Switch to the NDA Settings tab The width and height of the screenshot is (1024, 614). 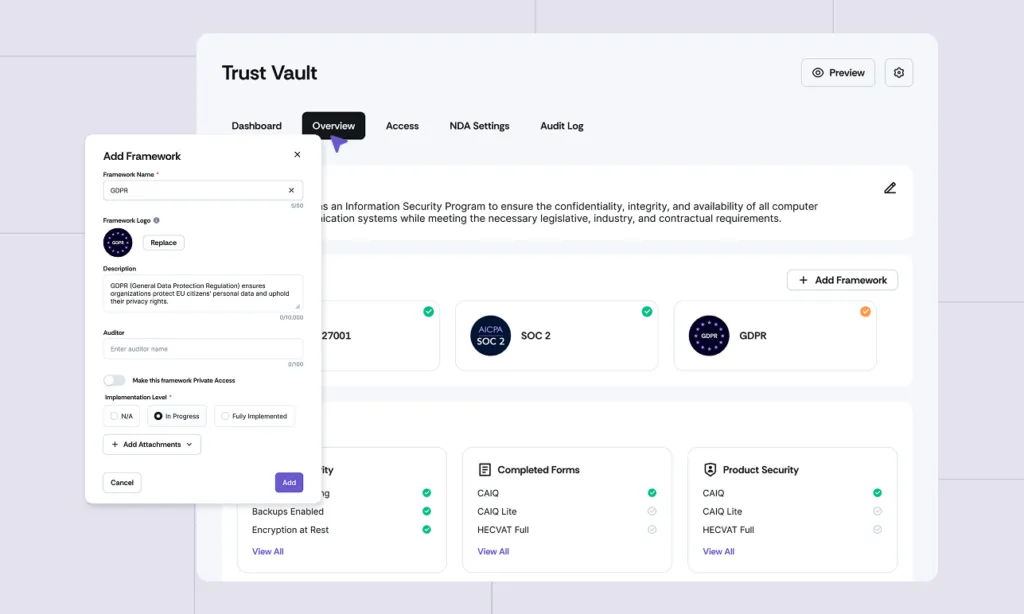coord(477,126)
